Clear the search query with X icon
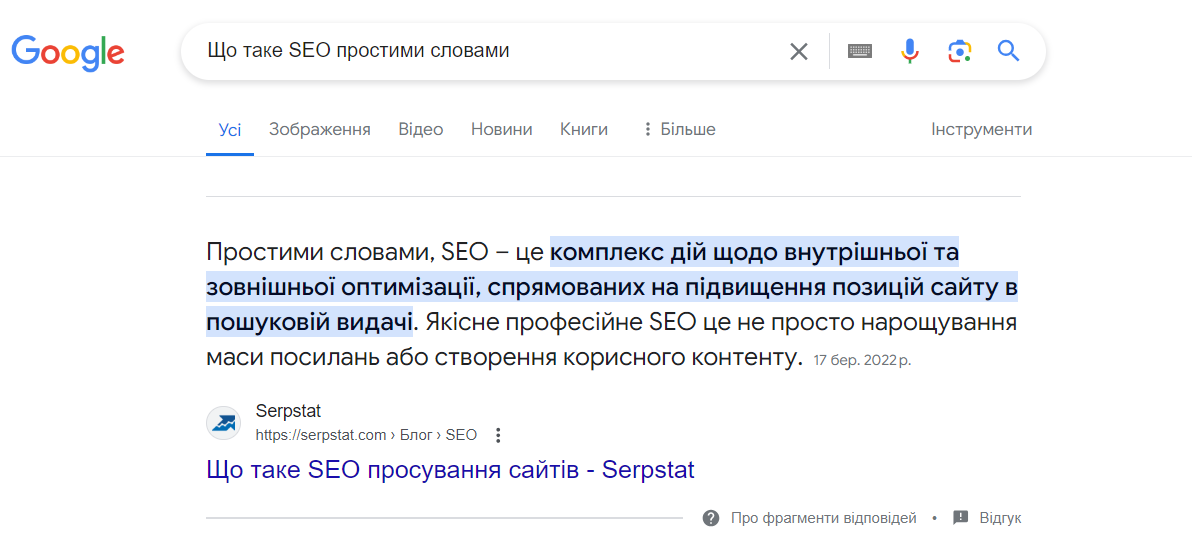This screenshot has height=536, width=1192. [x=798, y=52]
